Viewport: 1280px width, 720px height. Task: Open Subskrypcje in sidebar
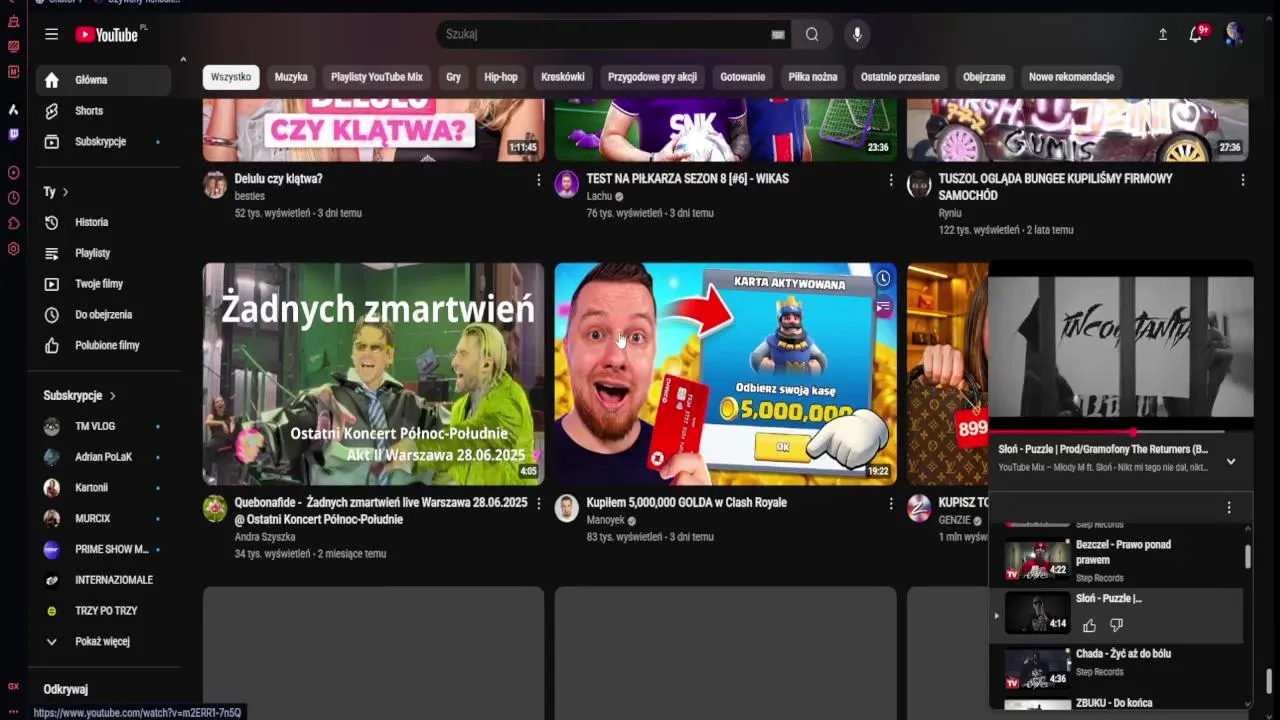pos(104,142)
